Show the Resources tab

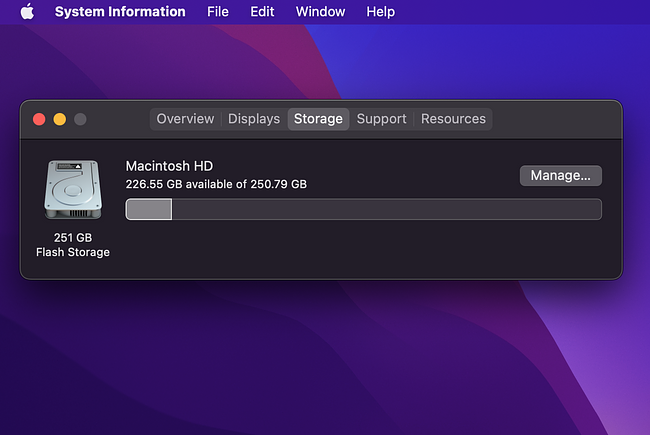[x=453, y=119]
